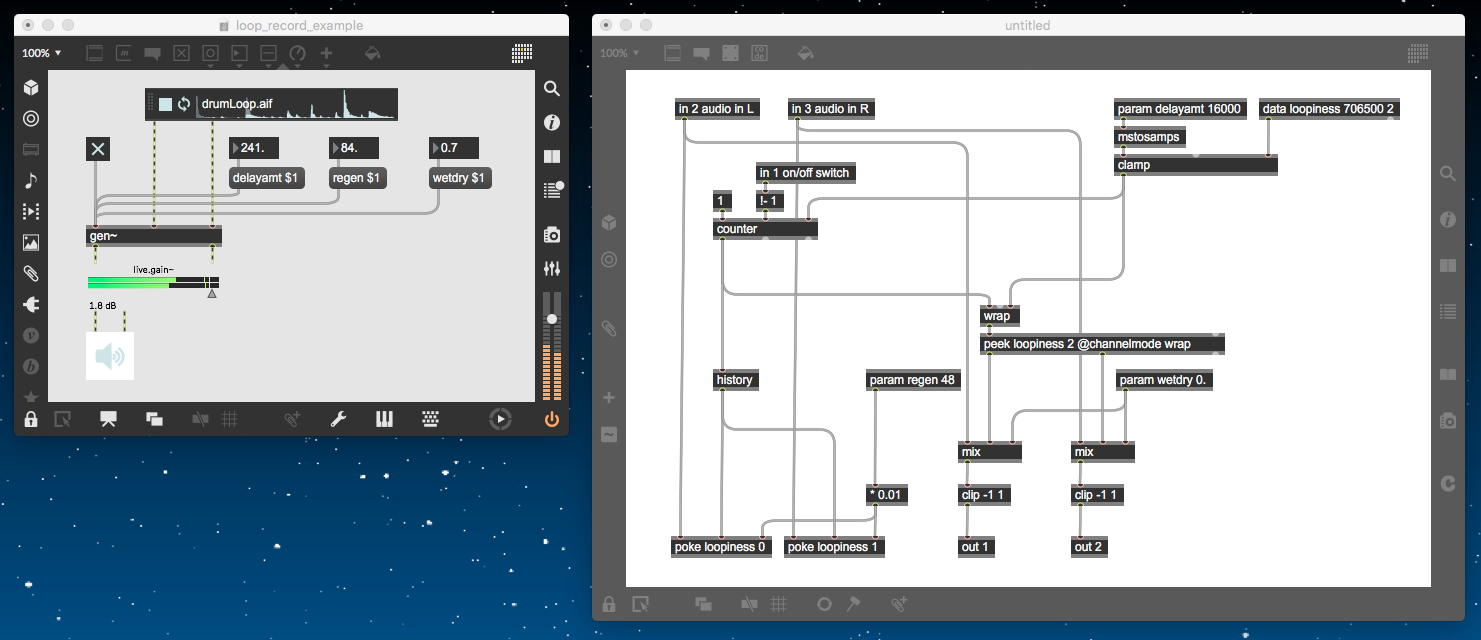Open the reference book icon in the loop_record_example sidebar
This screenshot has height=640, width=1481.
(551, 156)
